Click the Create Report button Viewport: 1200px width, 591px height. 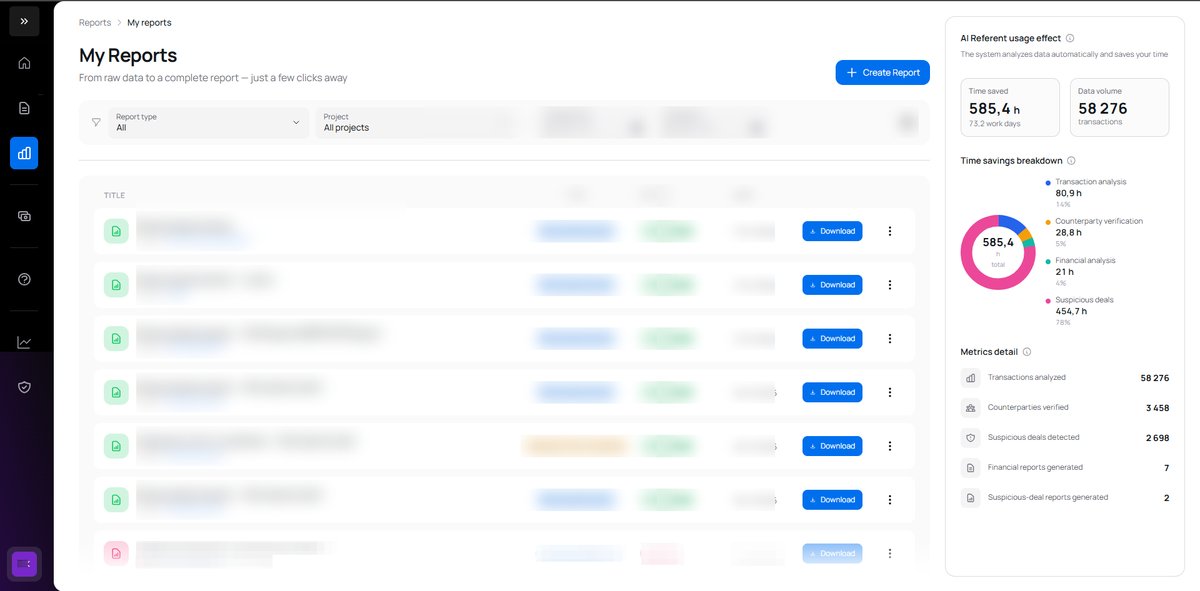[x=883, y=72]
